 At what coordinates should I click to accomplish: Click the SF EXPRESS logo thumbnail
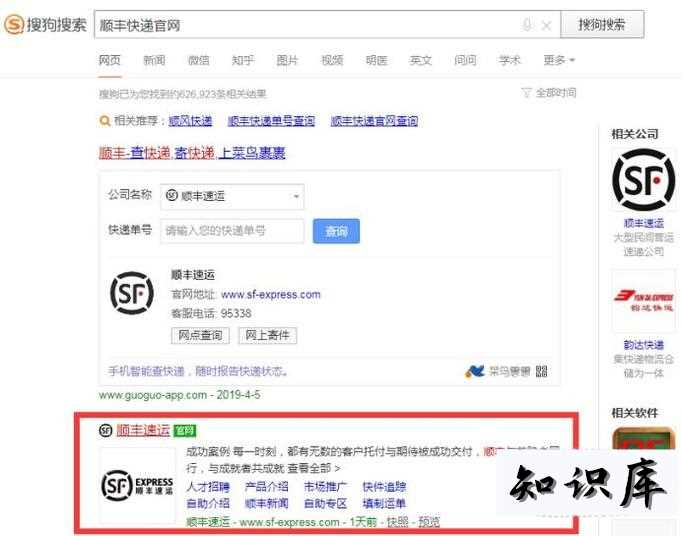pyautogui.click(x=137, y=485)
